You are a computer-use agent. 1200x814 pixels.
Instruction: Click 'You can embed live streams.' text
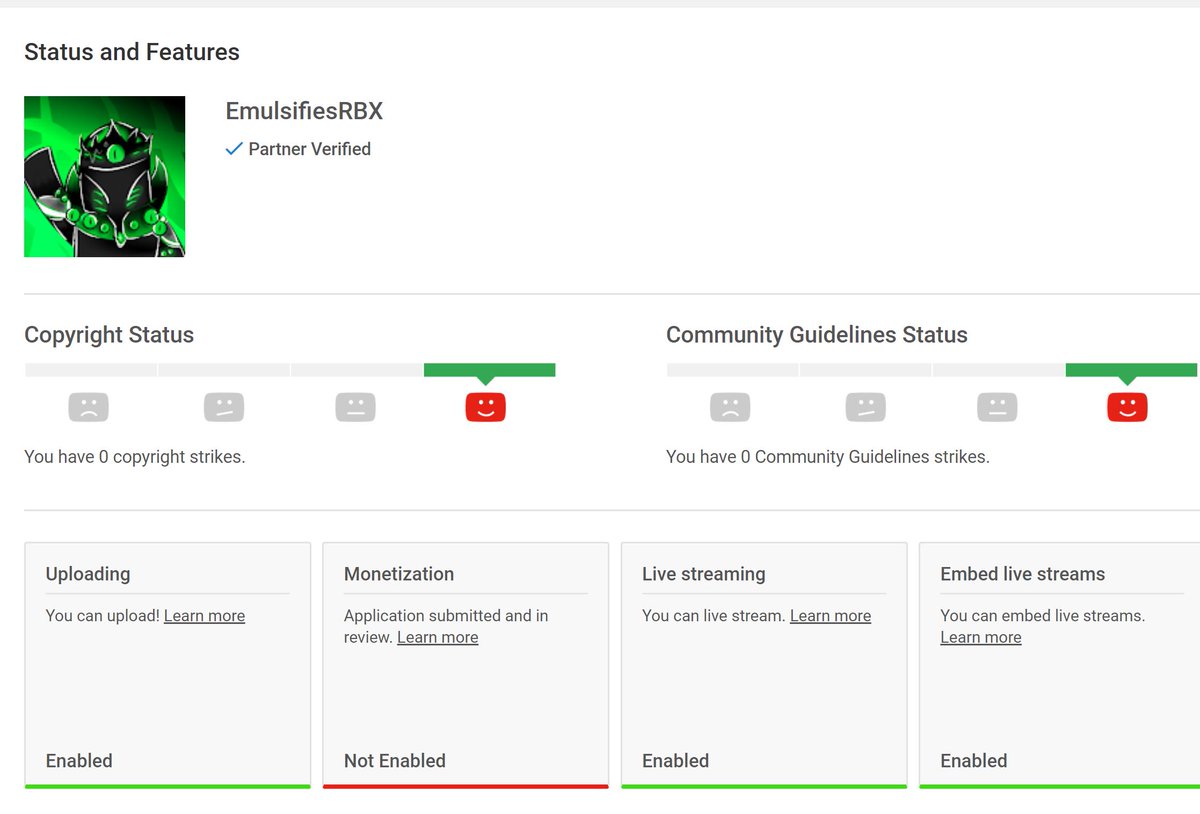click(x=1043, y=616)
